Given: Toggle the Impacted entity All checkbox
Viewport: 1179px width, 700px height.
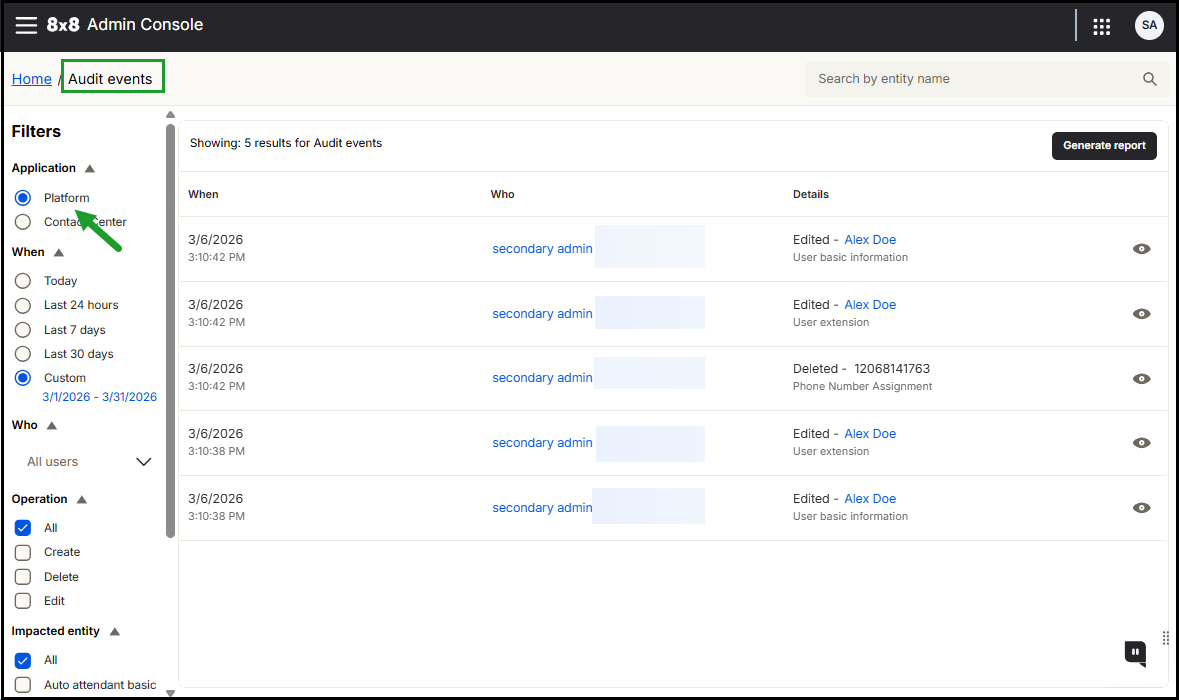Looking at the screenshot, I should pos(23,660).
